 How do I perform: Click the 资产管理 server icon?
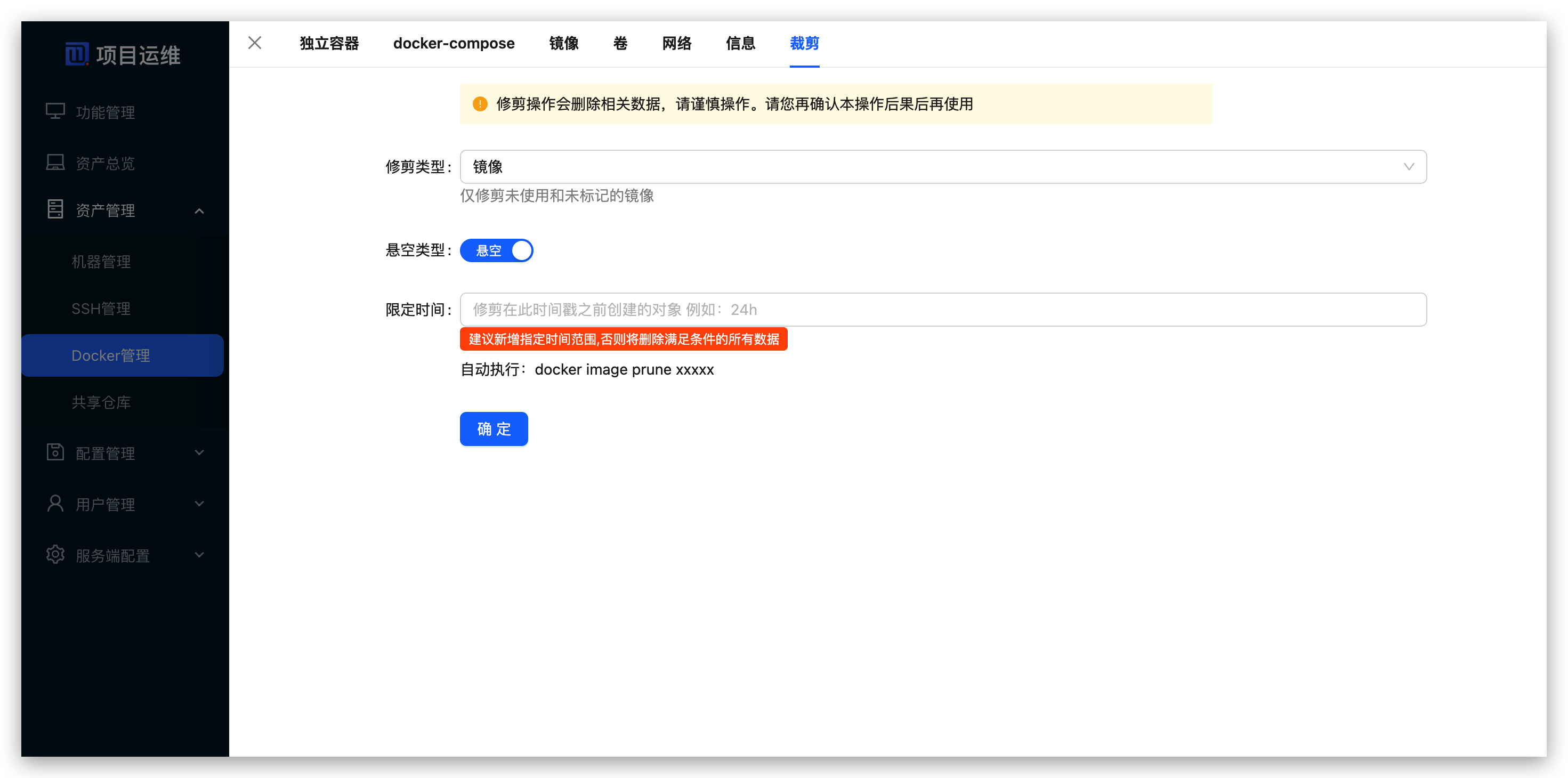(55, 209)
